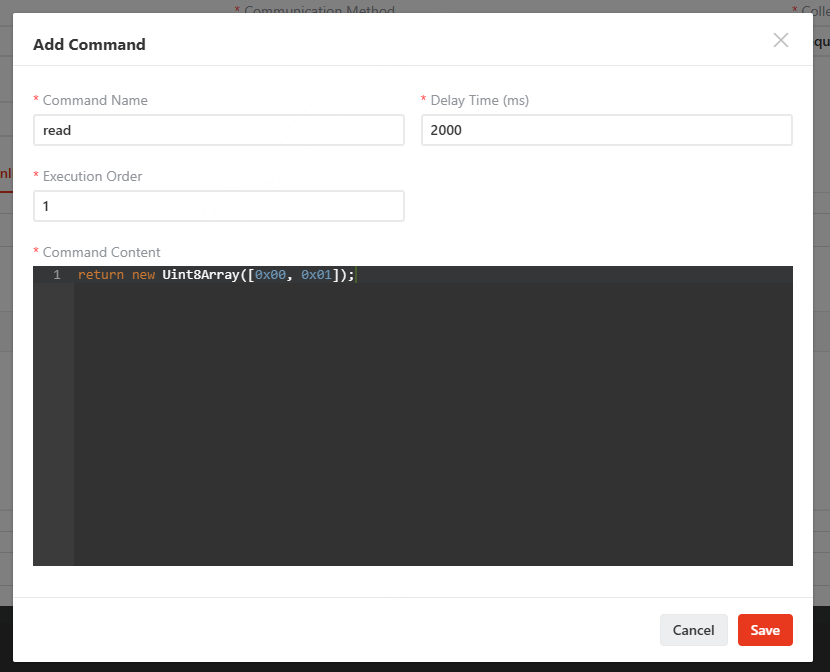Close the Add Command dialog with X
Image resolution: width=830 pixels, height=672 pixels.
pos(780,40)
